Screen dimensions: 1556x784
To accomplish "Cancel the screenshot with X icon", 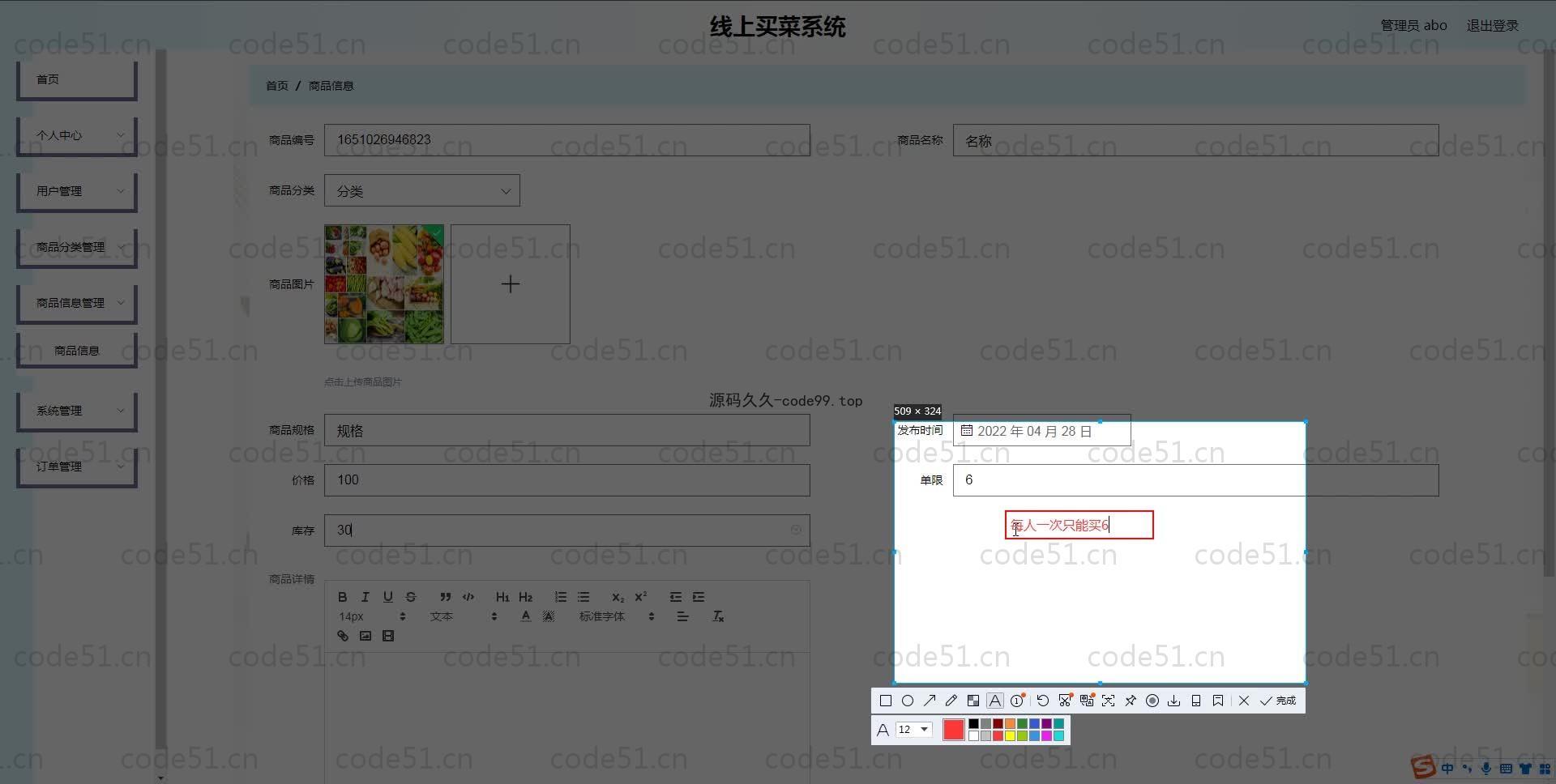I will pyautogui.click(x=1244, y=701).
